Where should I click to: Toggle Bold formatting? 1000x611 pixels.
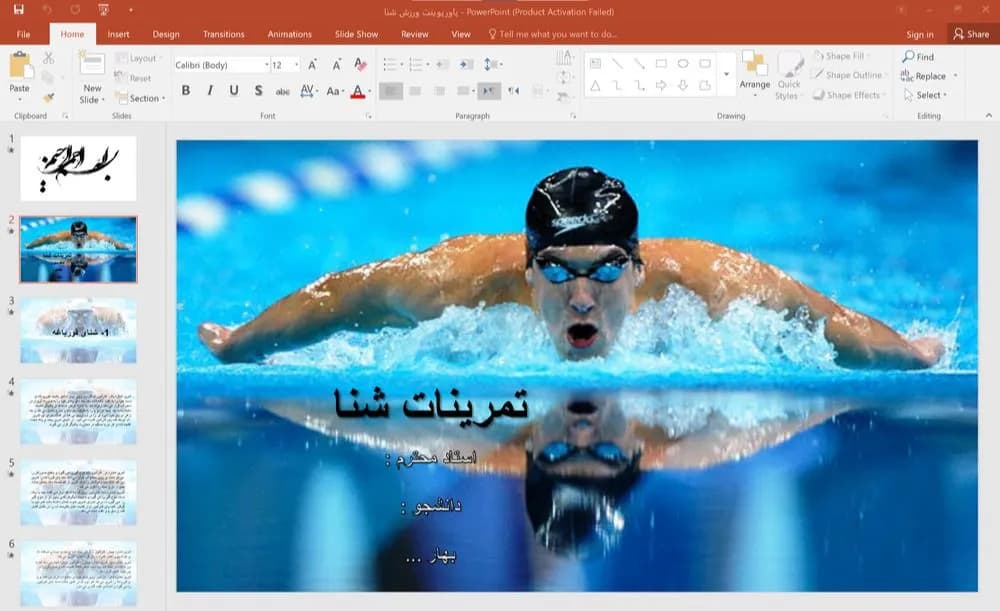click(186, 91)
